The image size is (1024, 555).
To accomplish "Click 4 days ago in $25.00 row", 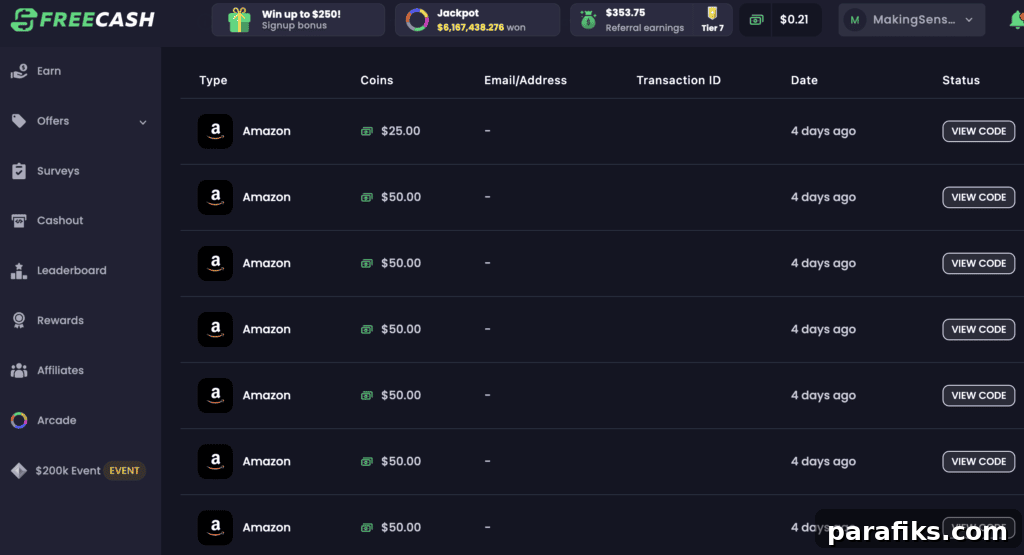I will click(823, 131).
